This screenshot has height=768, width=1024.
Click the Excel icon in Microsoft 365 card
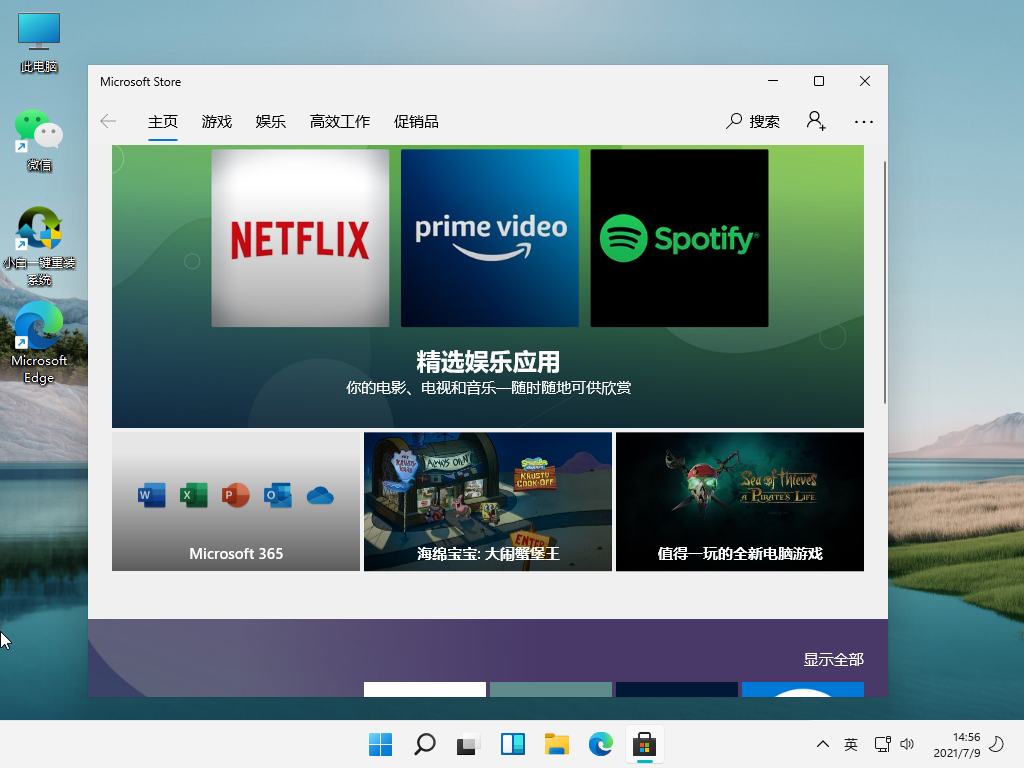tap(193, 496)
